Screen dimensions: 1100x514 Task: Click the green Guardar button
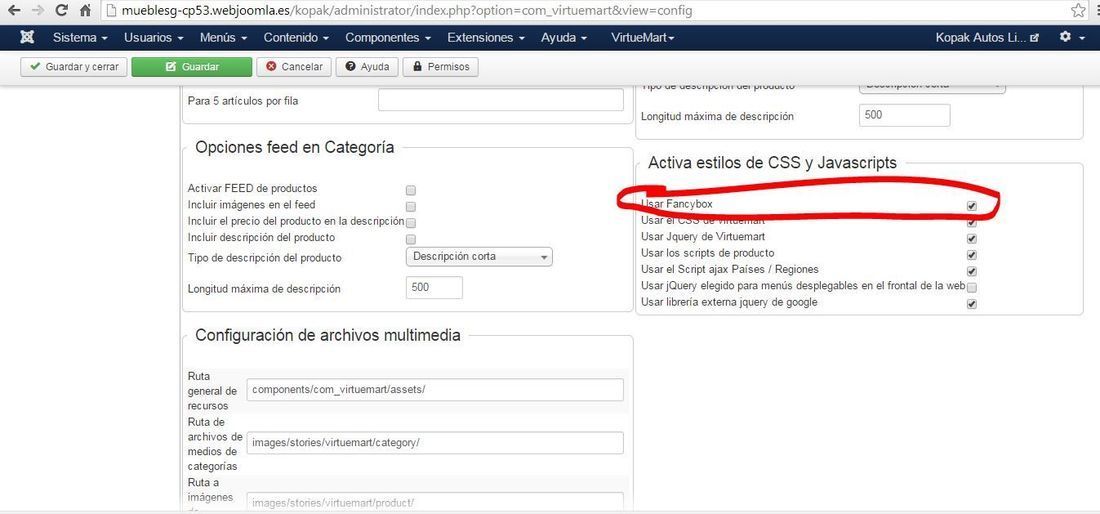pos(192,67)
